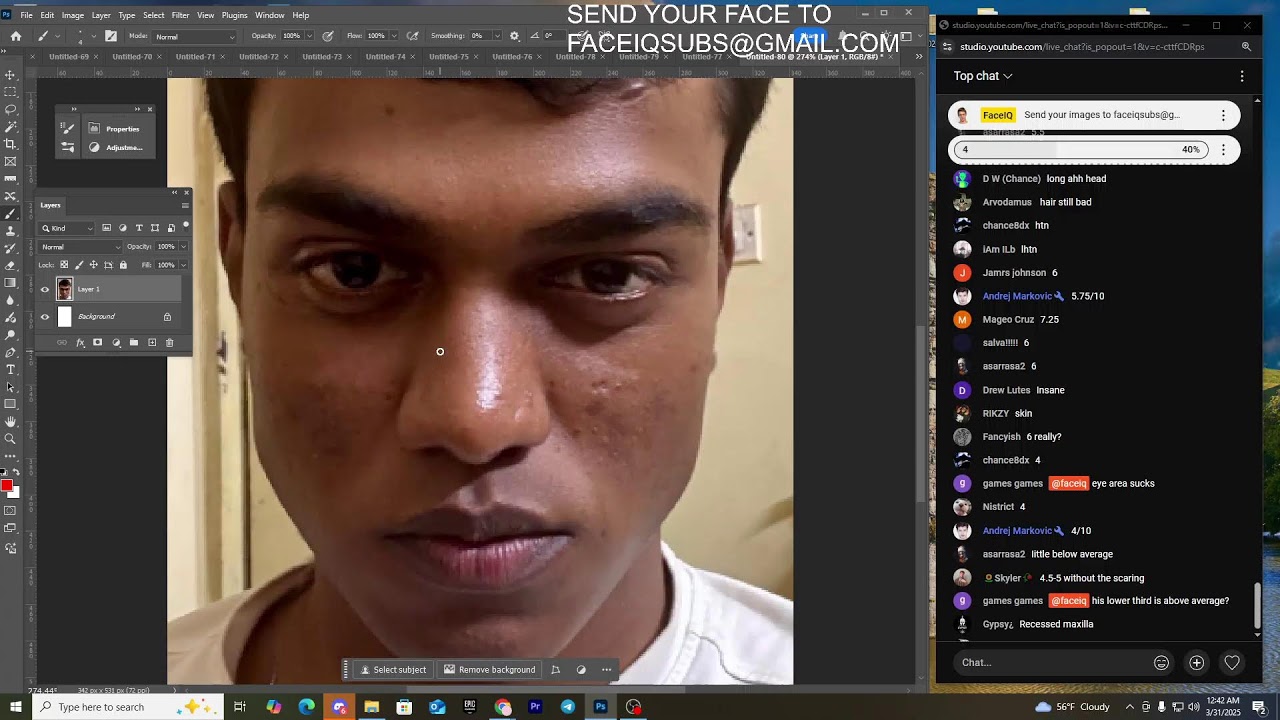This screenshot has height=720, width=1280.
Task: Click the red foreground color swatch
Action: (x=6, y=486)
